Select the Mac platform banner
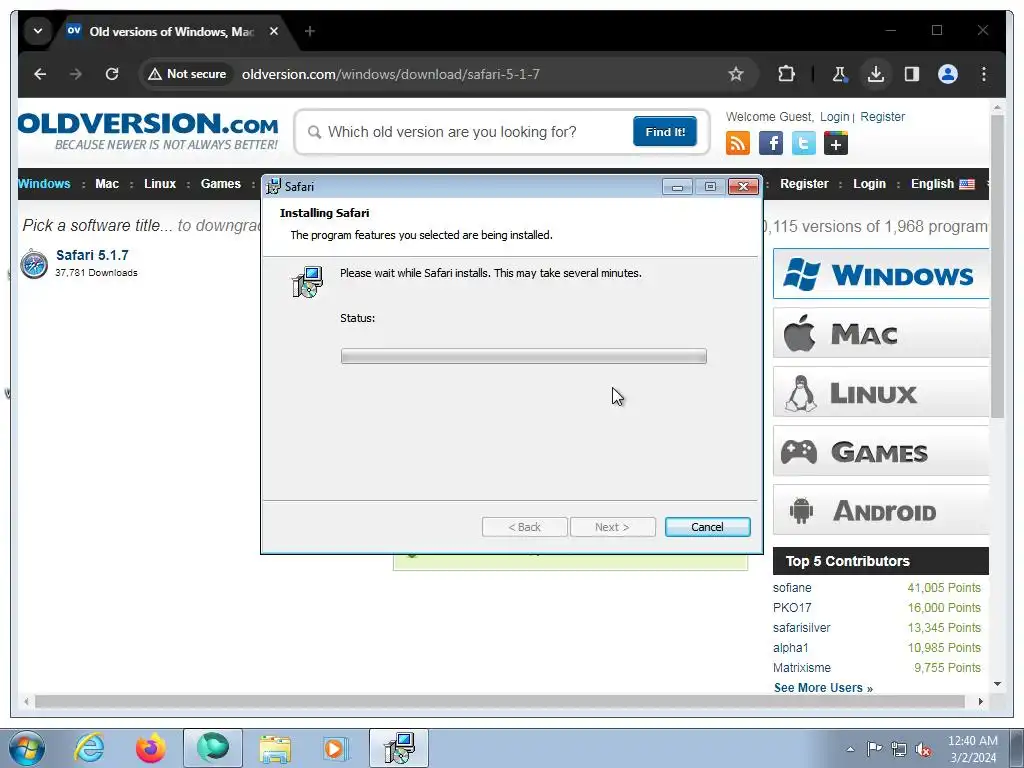Screen dimensions: 1024x768 [881, 333]
